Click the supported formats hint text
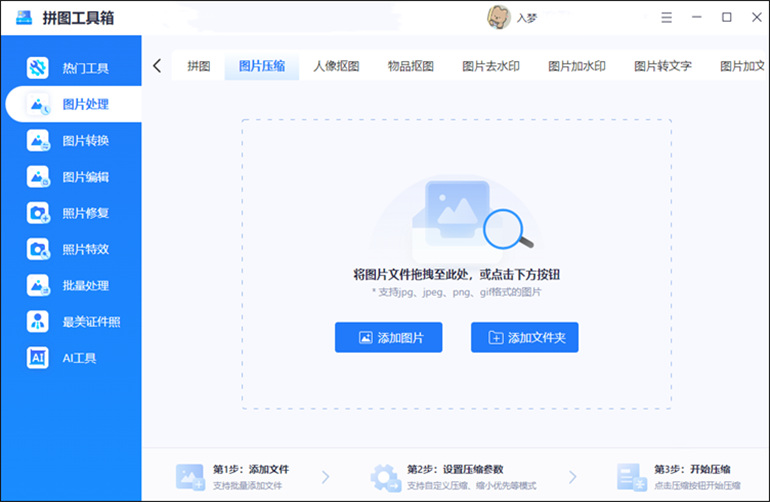 (x=457, y=292)
